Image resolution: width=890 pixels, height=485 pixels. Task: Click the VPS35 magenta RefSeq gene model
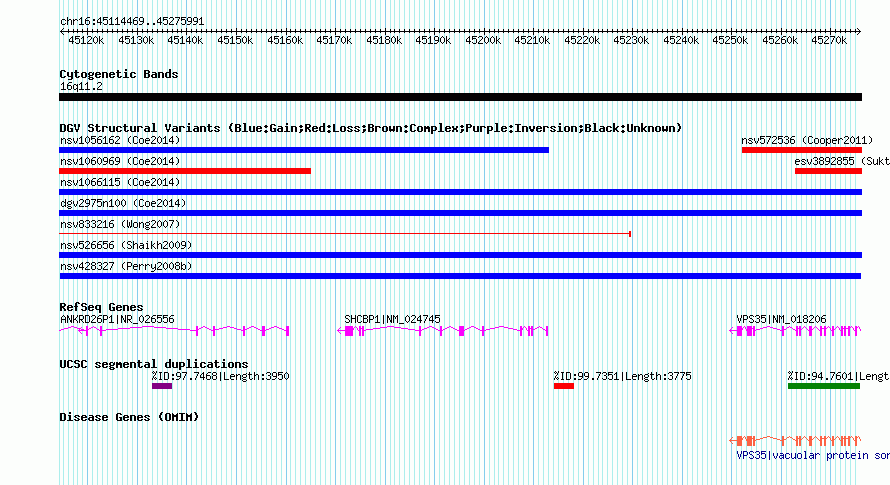(x=795, y=331)
